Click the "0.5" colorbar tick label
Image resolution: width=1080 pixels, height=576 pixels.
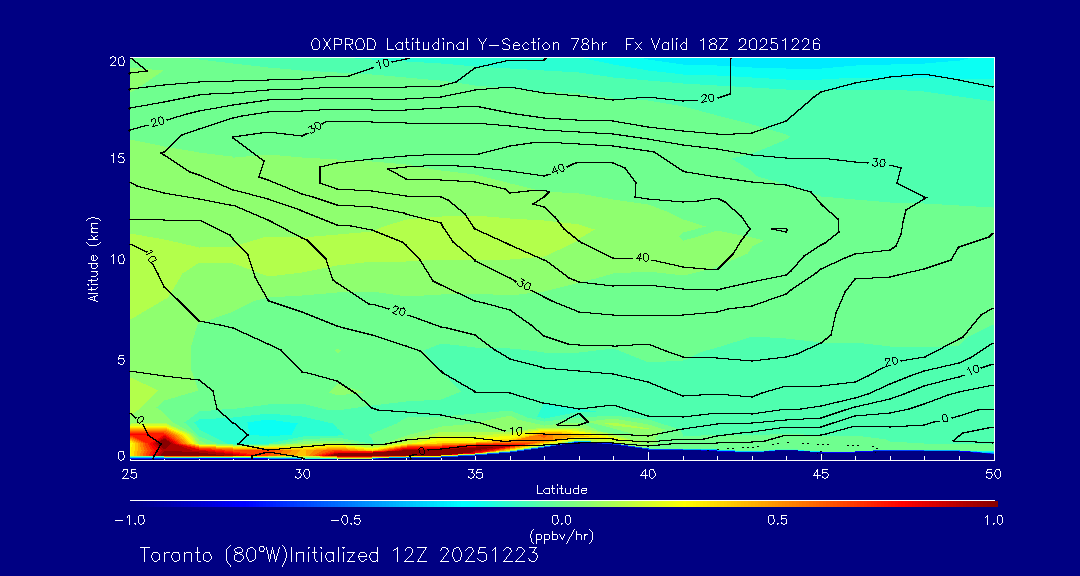point(778,520)
